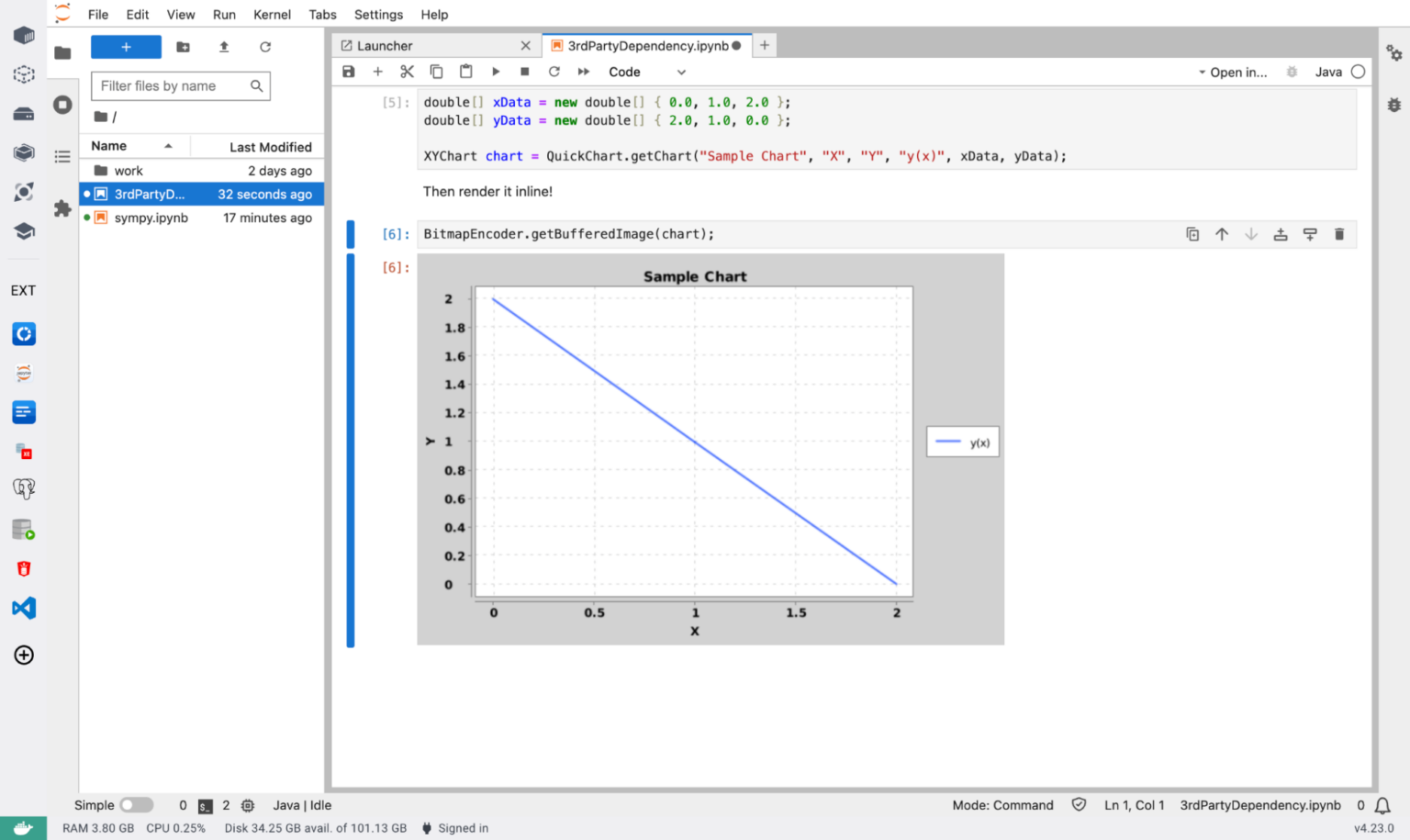Click the blue new launcher button
1410x840 pixels.
pyautogui.click(x=126, y=47)
